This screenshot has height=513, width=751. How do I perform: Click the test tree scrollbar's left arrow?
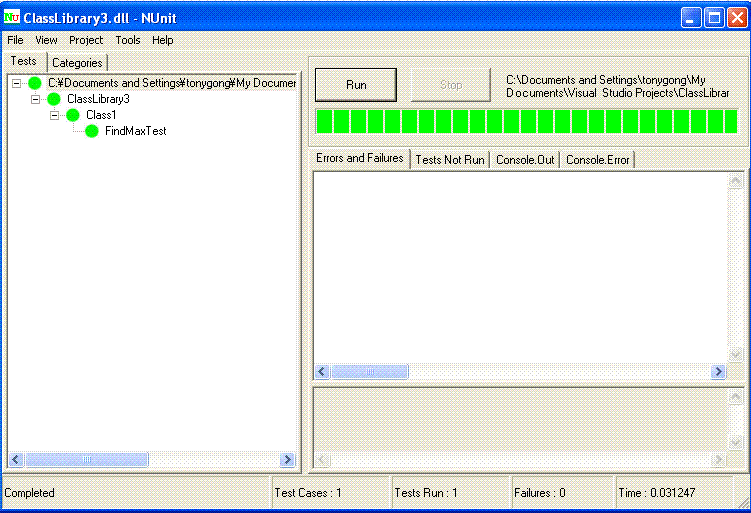[16, 460]
